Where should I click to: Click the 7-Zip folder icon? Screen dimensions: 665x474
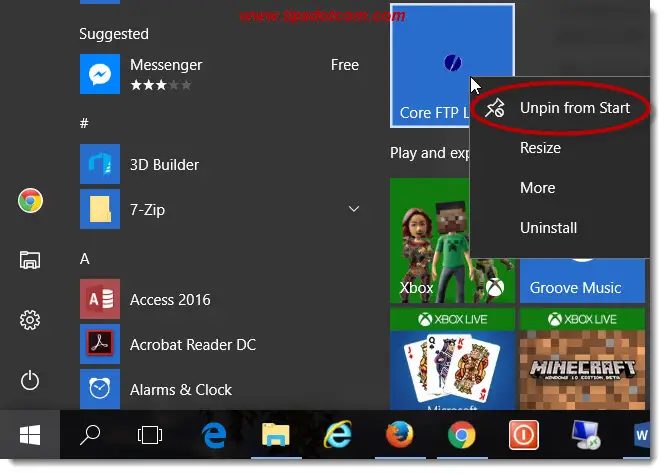click(100, 209)
